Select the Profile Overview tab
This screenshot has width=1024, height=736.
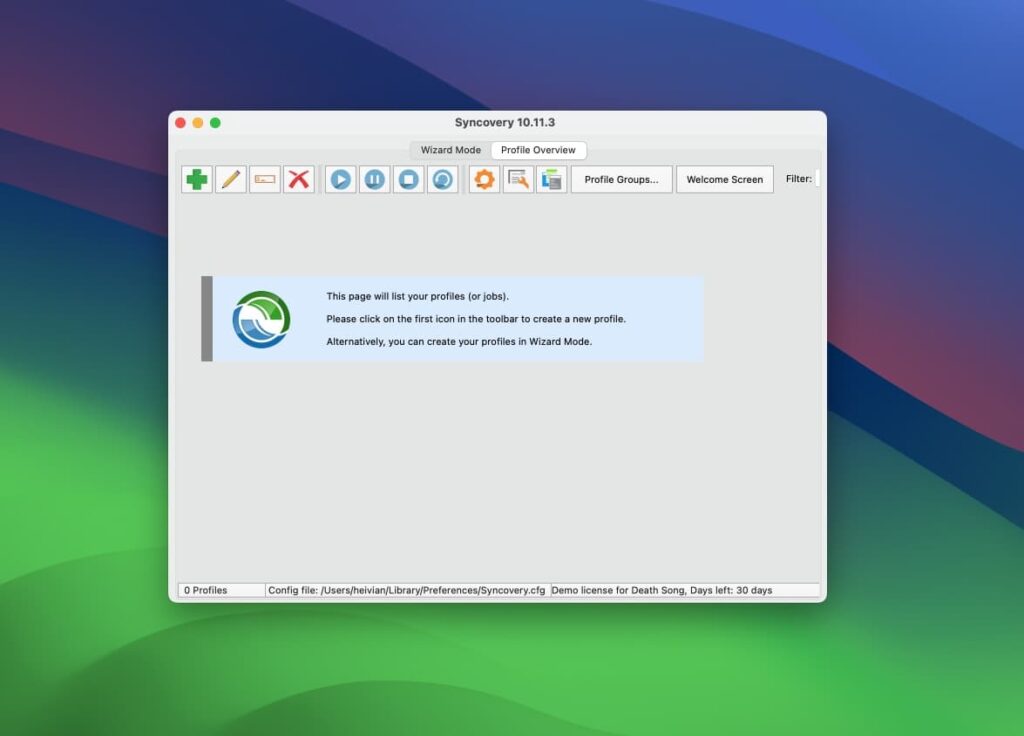tap(538, 150)
